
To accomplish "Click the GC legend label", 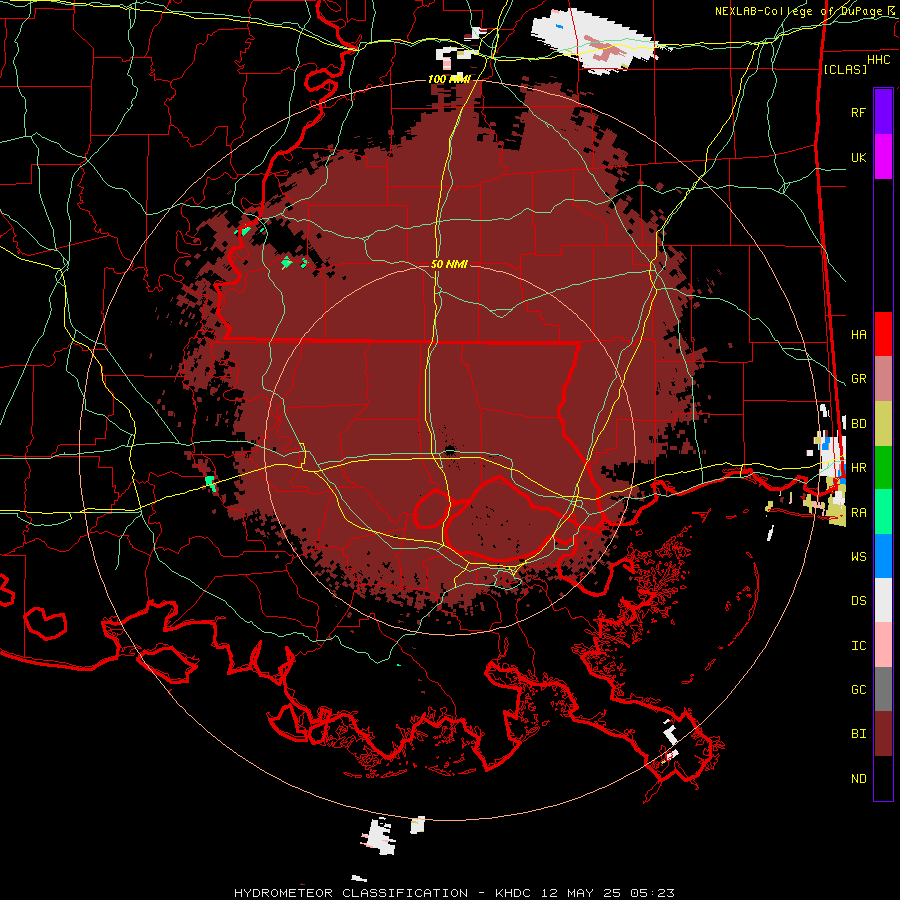I will pyautogui.click(x=858, y=689).
